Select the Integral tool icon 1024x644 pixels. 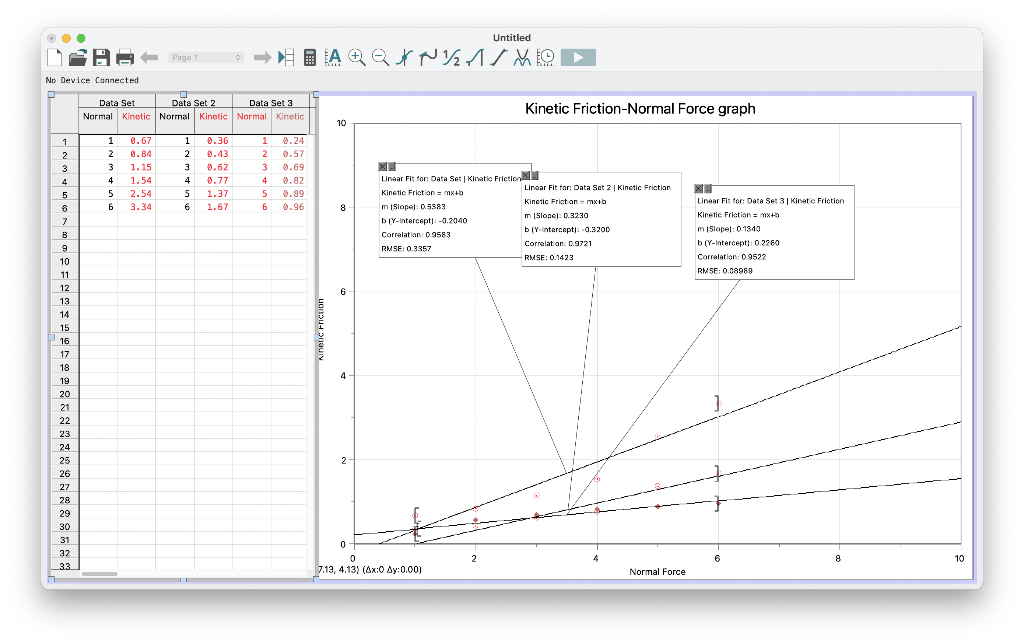(475, 57)
